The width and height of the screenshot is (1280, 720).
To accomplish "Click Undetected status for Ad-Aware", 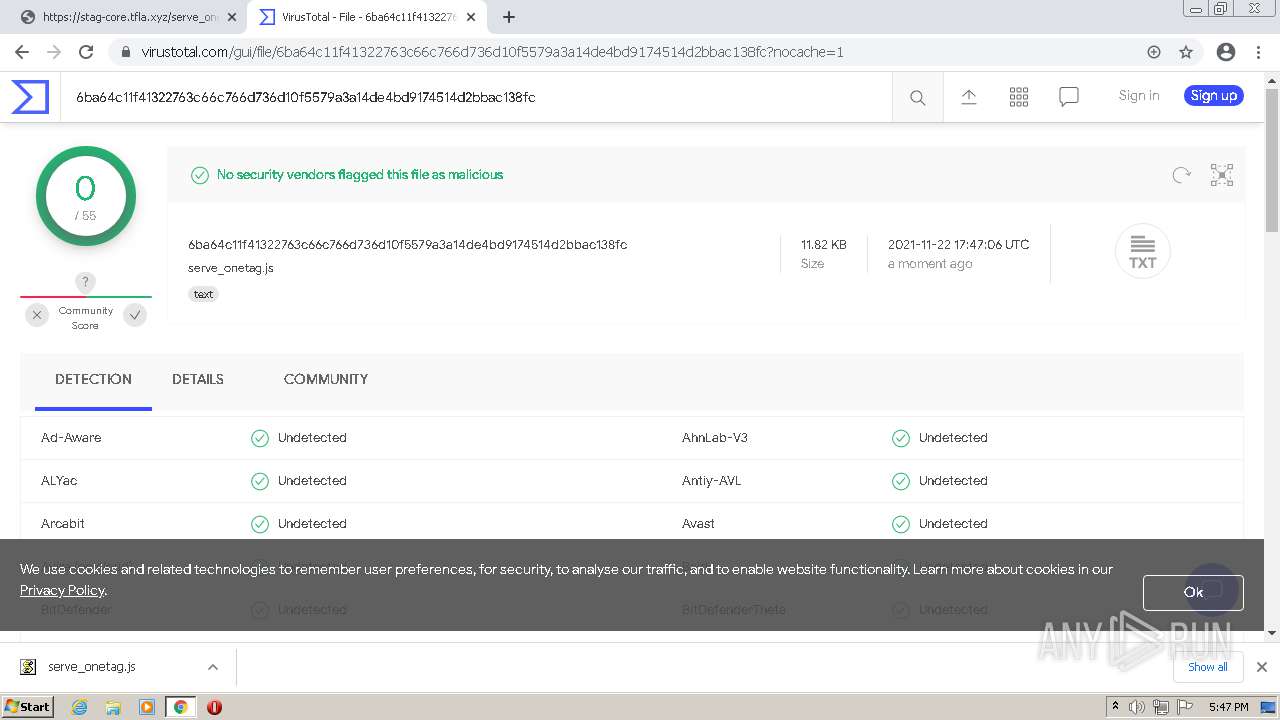I will 312,438.
